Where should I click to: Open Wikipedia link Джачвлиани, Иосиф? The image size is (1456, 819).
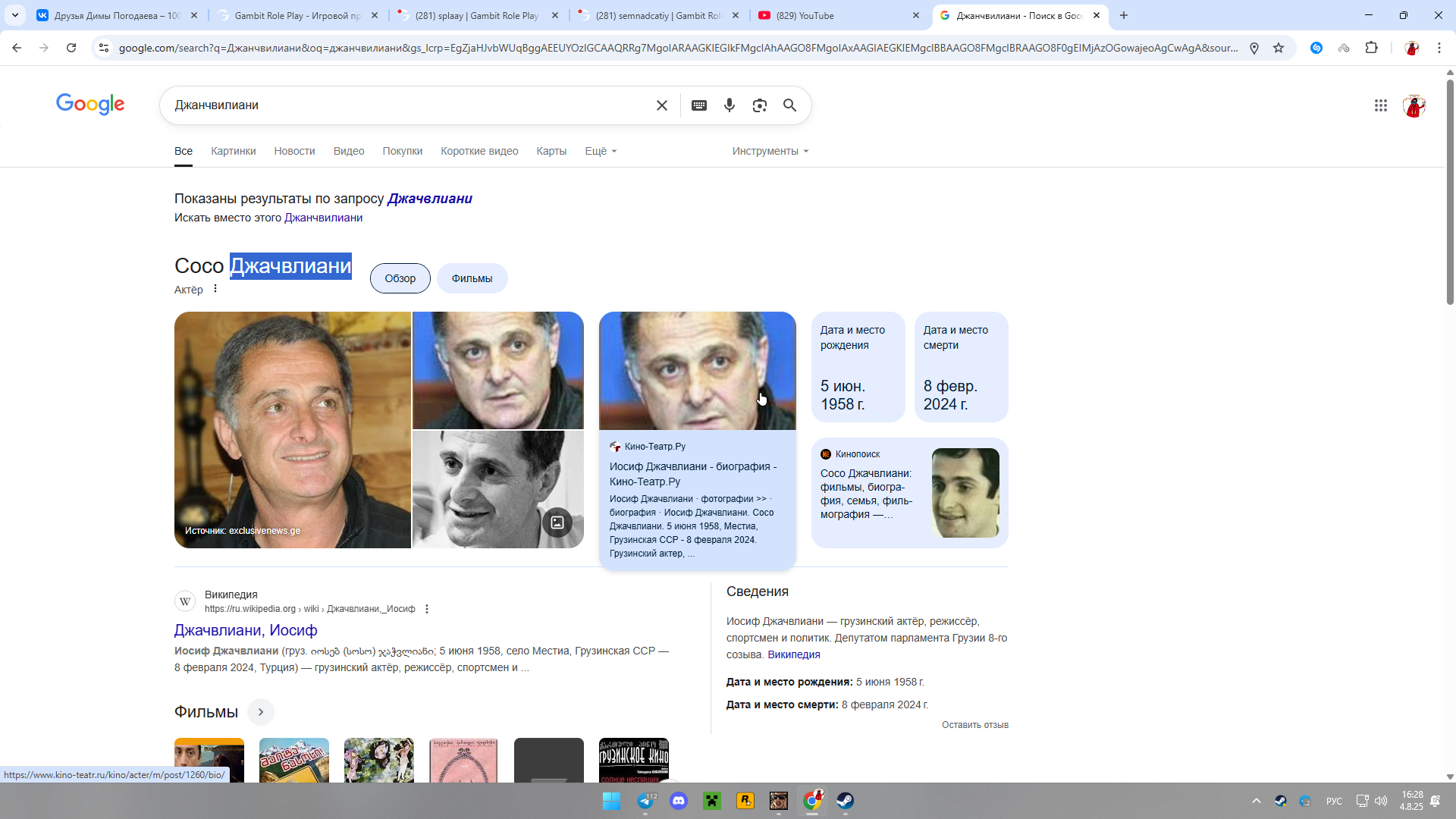point(246,630)
